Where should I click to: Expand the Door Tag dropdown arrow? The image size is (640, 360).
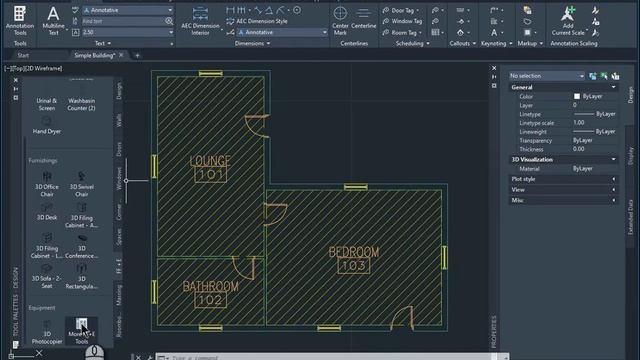[417, 10]
